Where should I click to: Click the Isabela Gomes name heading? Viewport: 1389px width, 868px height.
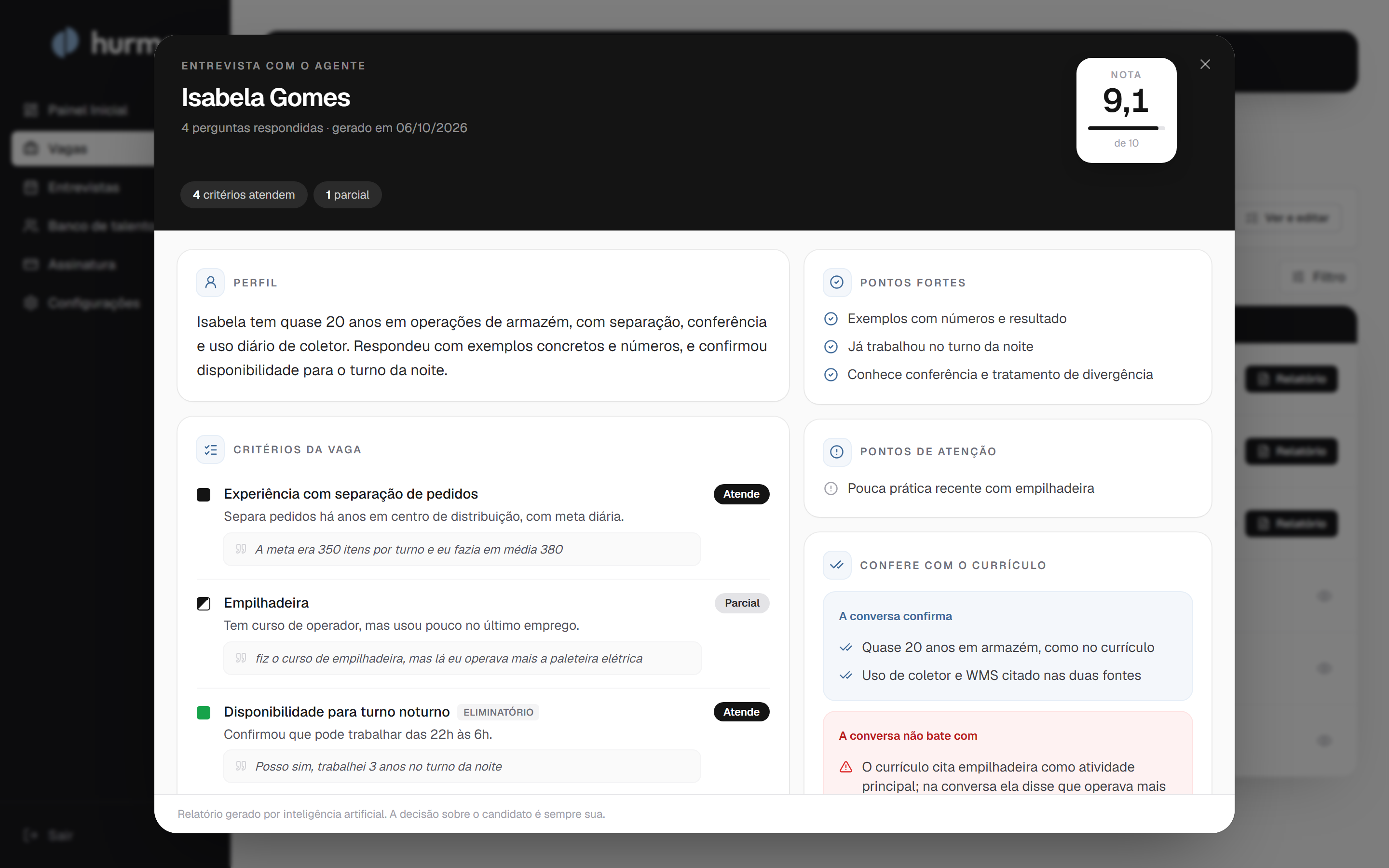tap(266, 97)
